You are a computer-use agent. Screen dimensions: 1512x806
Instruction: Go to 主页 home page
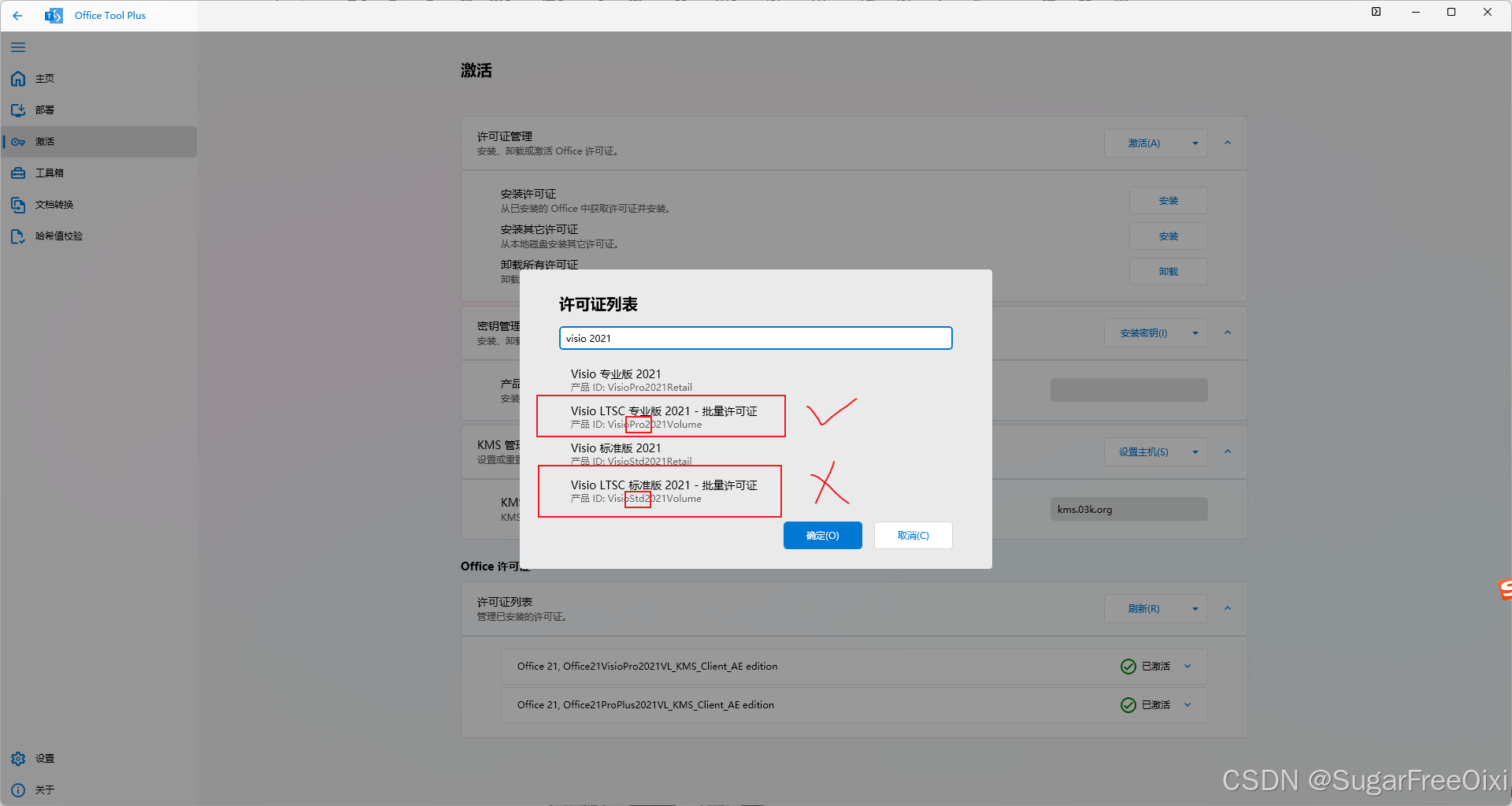click(x=98, y=79)
